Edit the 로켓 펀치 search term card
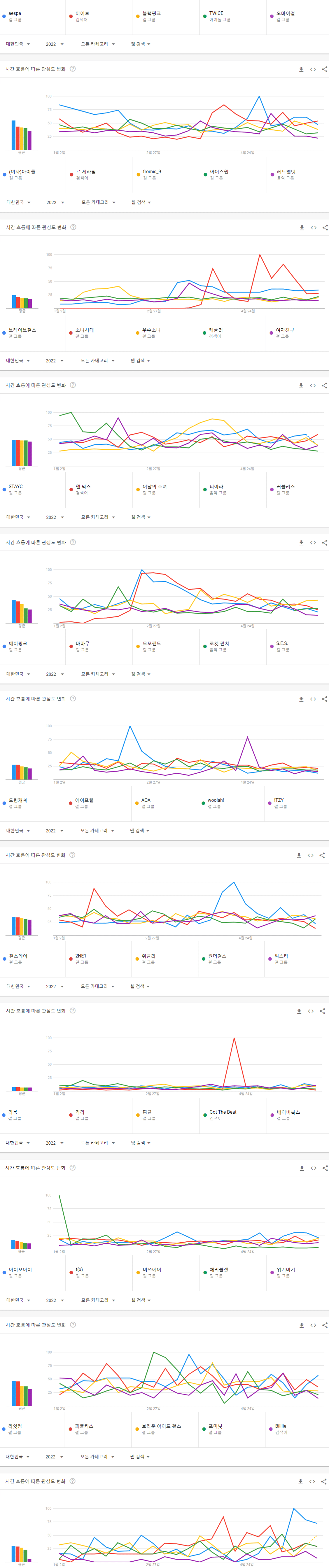 point(232,647)
